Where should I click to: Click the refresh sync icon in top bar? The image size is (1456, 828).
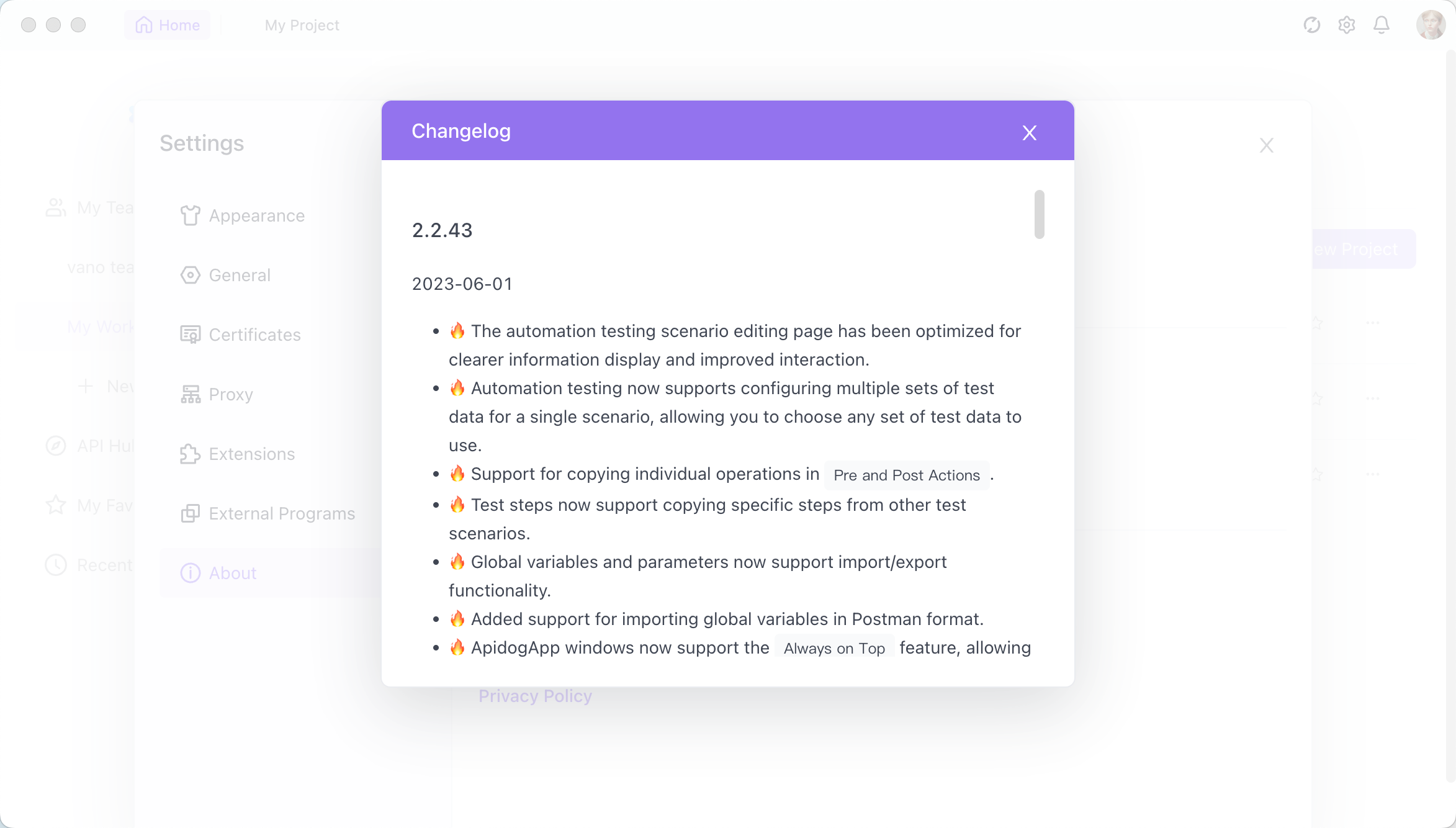(1311, 25)
